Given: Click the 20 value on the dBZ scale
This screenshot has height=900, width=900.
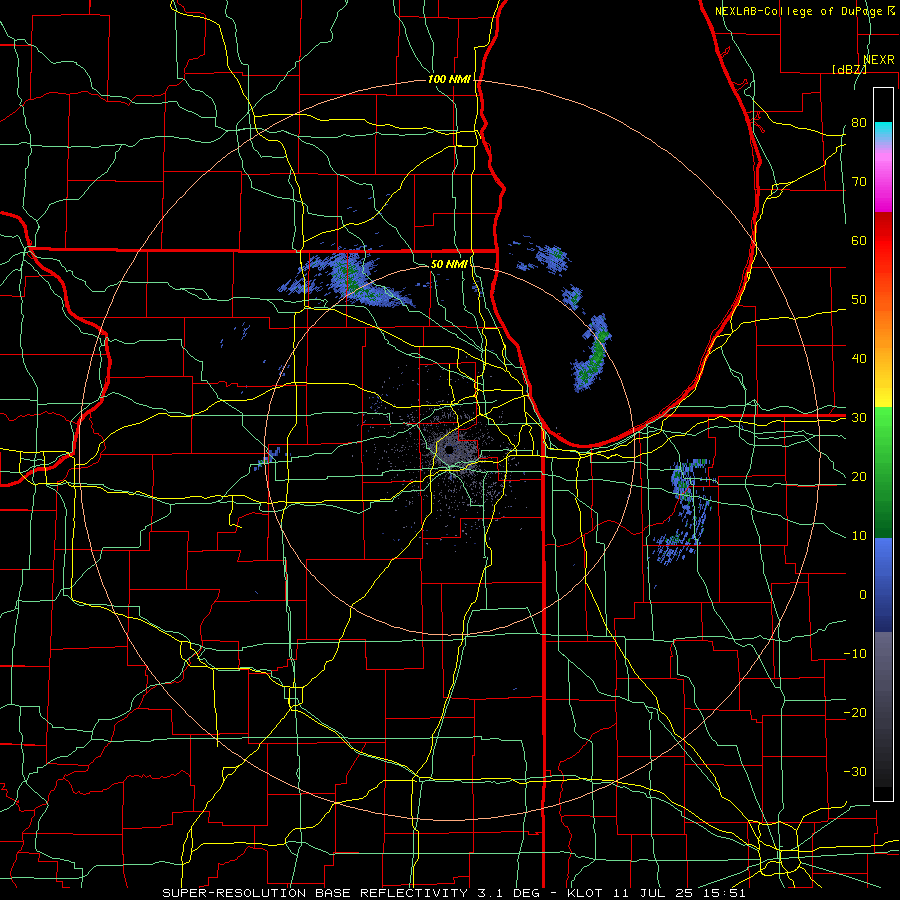Looking at the screenshot, I should 859,477.
